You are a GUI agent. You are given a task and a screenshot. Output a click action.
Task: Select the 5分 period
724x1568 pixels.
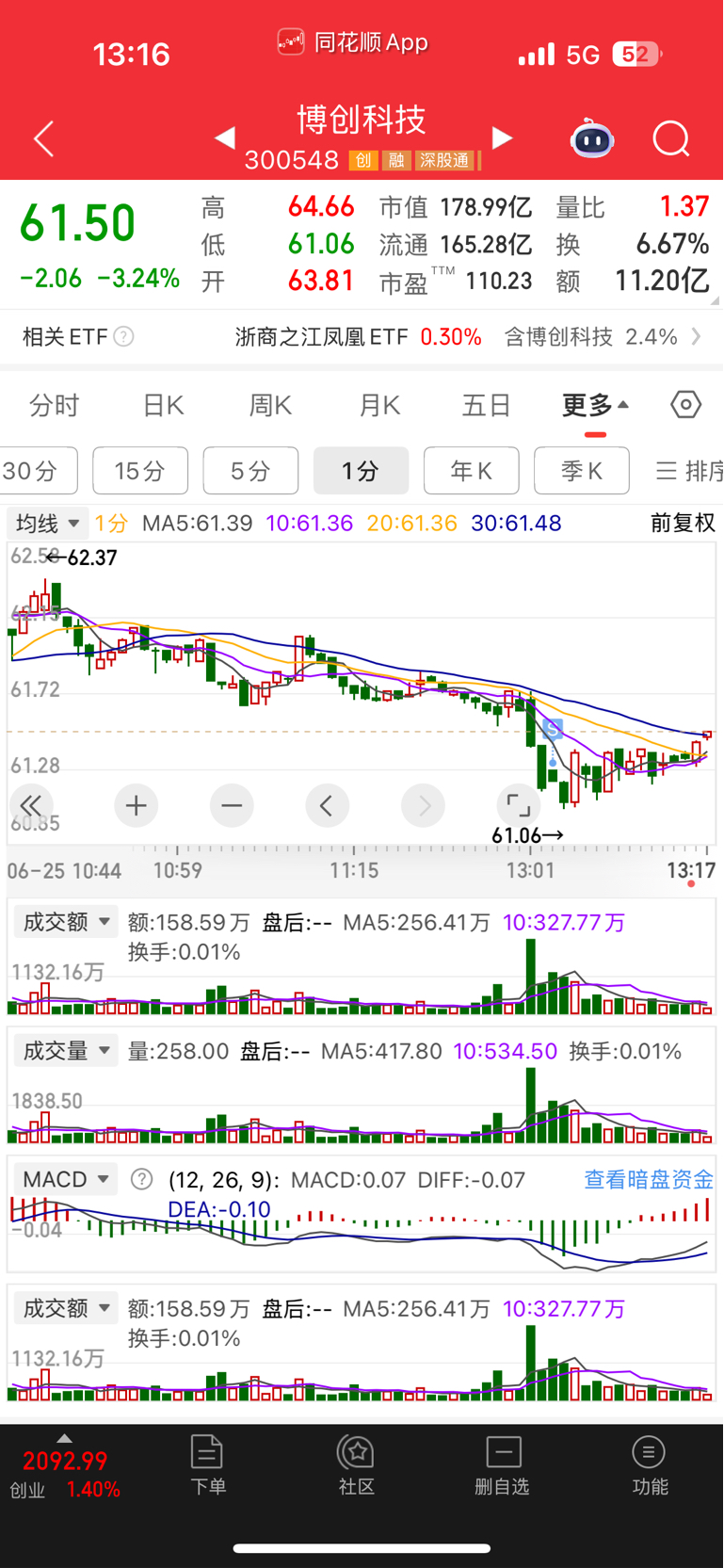click(250, 471)
